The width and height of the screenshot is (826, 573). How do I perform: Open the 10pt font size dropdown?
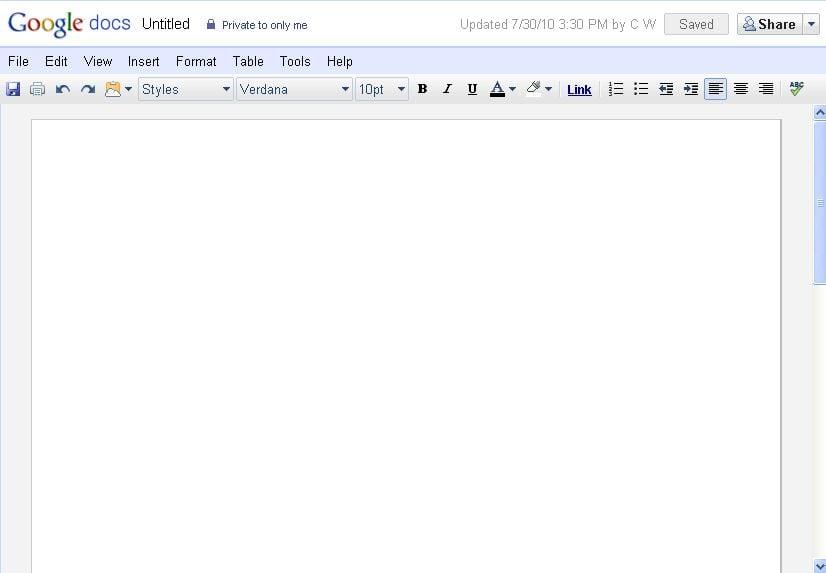(x=382, y=89)
